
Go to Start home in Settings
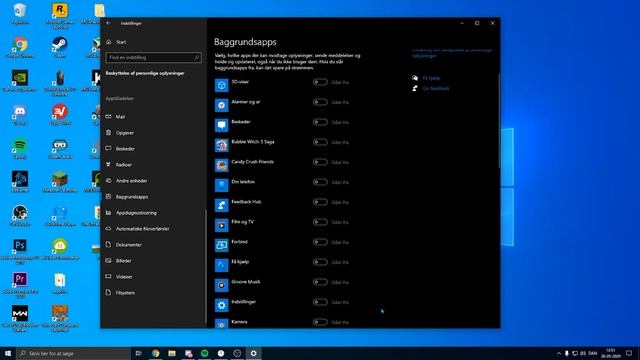(153, 42)
